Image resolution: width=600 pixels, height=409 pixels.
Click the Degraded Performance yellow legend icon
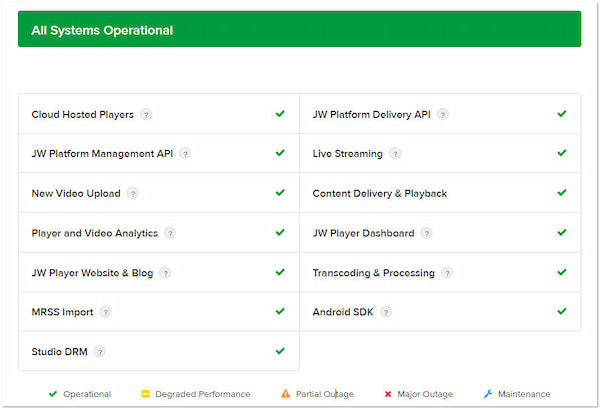coord(145,394)
